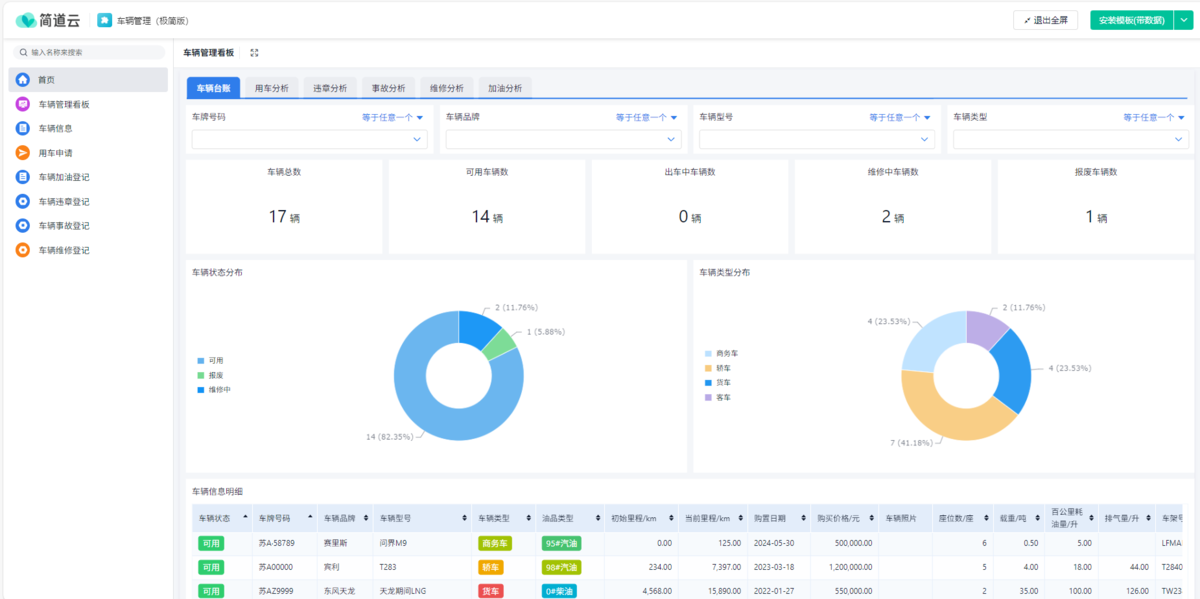
Task: Open the 车辆品牌 filter combo box
Action: point(563,140)
